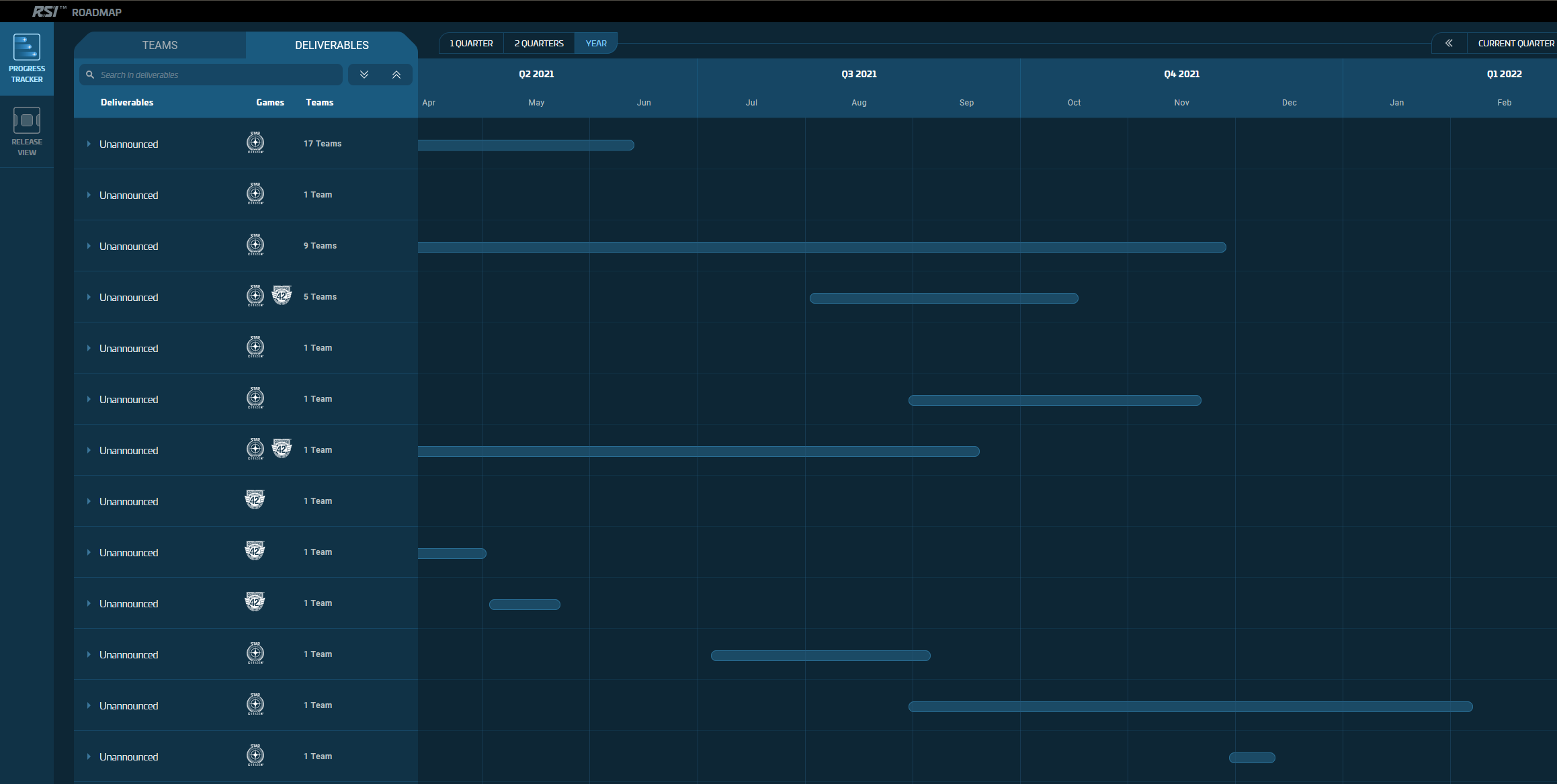This screenshot has width=1557, height=784.
Task: Click Squadron 42 icon in 5 Teams row
Action: tap(282, 296)
